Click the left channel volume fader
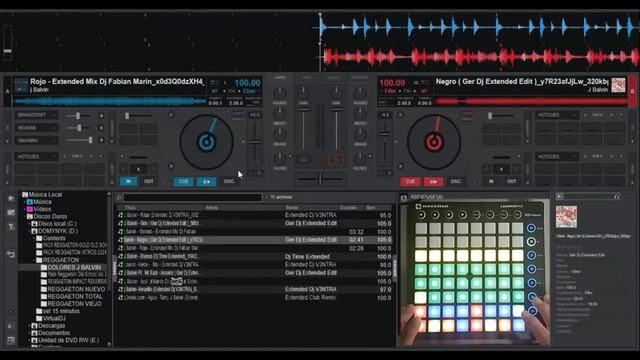 point(303,129)
